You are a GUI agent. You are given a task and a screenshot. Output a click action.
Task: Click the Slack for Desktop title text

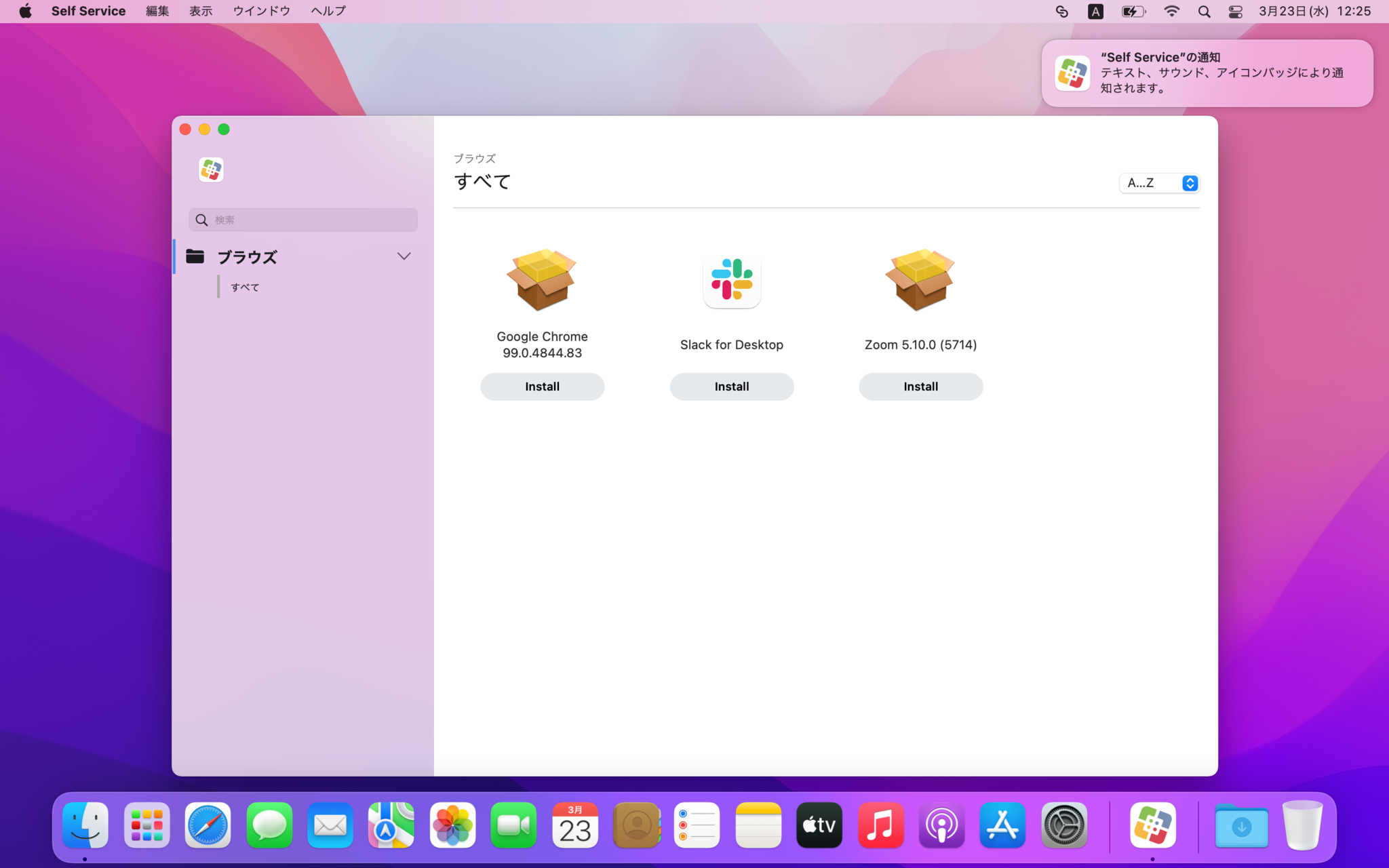point(732,344)
